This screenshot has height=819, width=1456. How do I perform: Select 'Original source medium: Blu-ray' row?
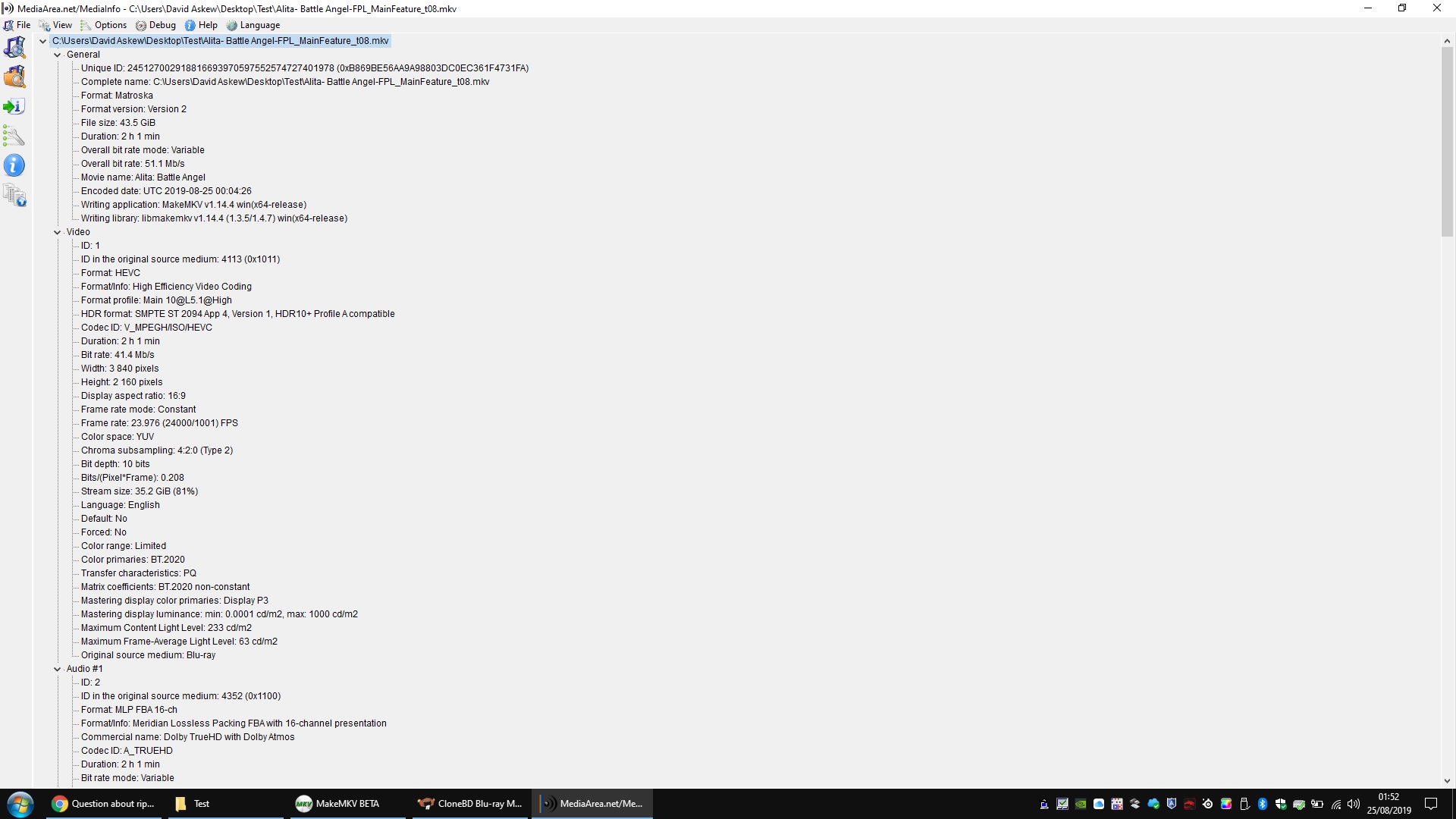click(148, 655)
